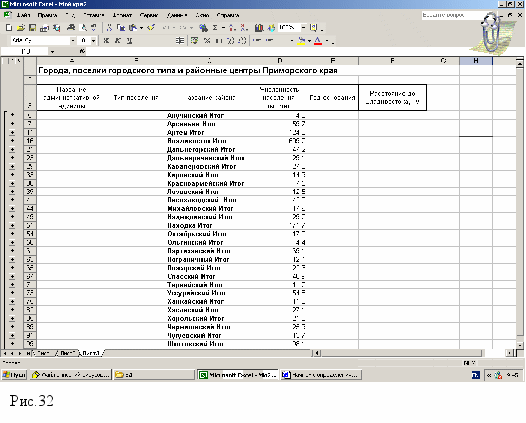Click language indicator in system tray
Viewport: 526px width, 423px height.
(x=476, y=375)
